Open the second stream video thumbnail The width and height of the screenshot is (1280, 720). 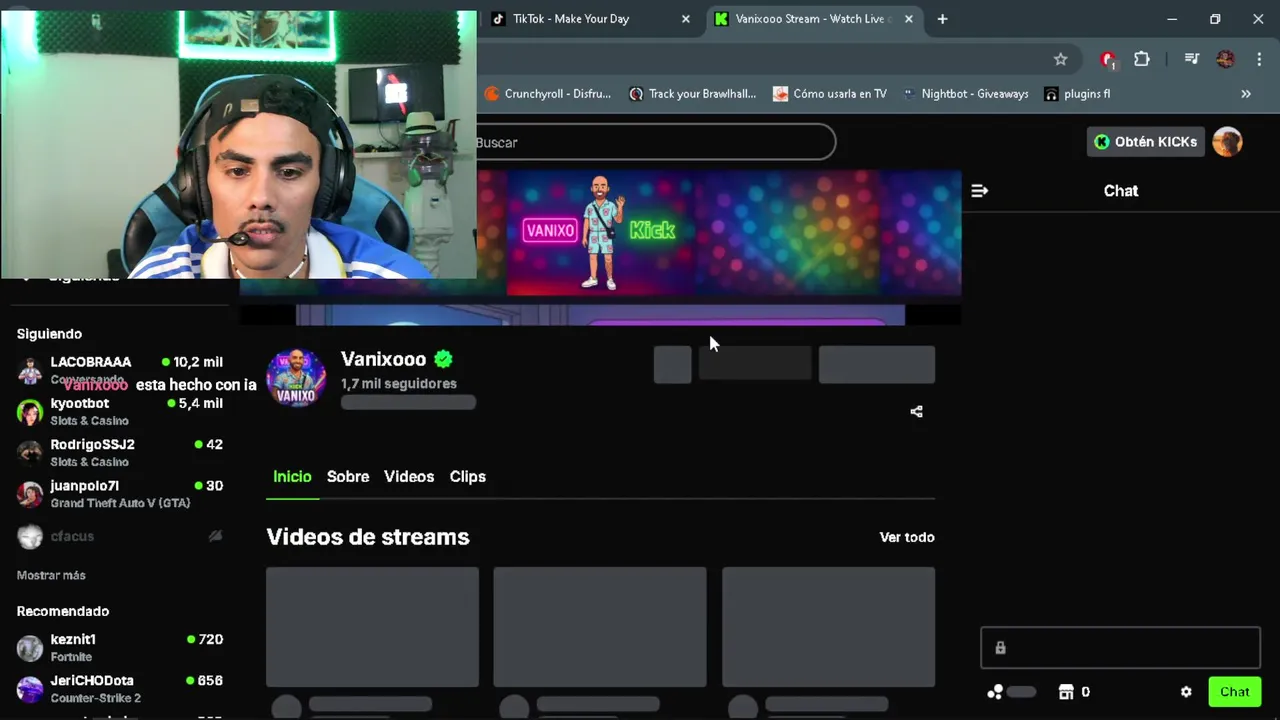pyautogui.click(x=600, y=627)
